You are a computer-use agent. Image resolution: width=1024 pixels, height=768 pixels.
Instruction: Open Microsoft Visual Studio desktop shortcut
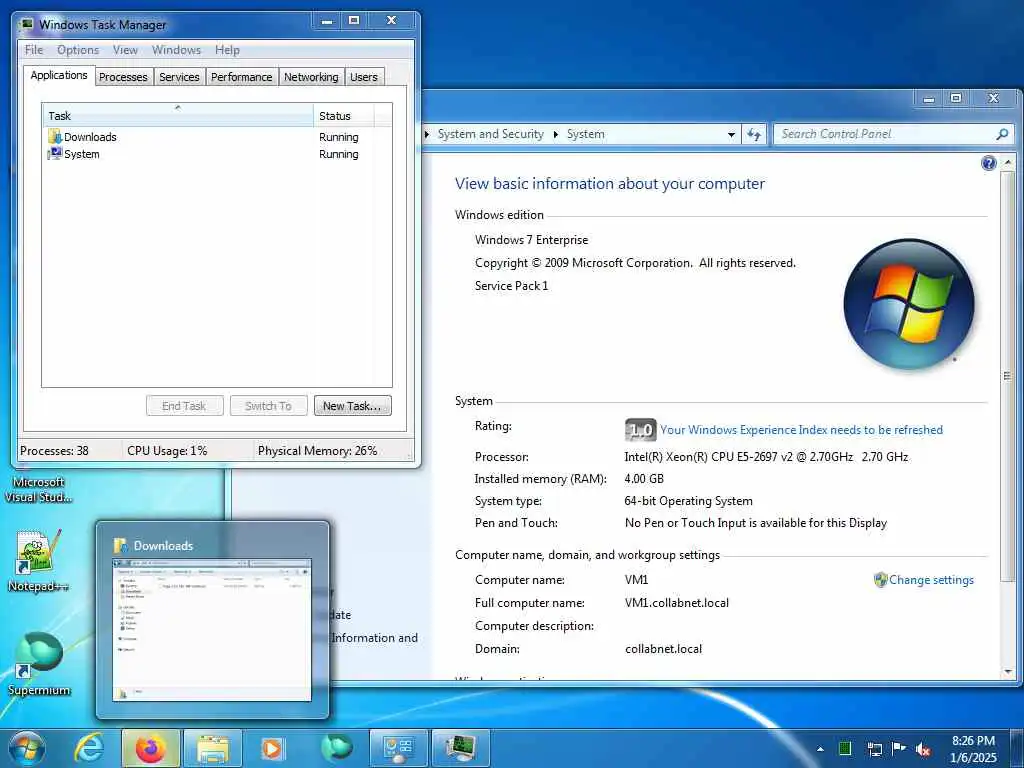pyautogui.click(x=39, y=489)
